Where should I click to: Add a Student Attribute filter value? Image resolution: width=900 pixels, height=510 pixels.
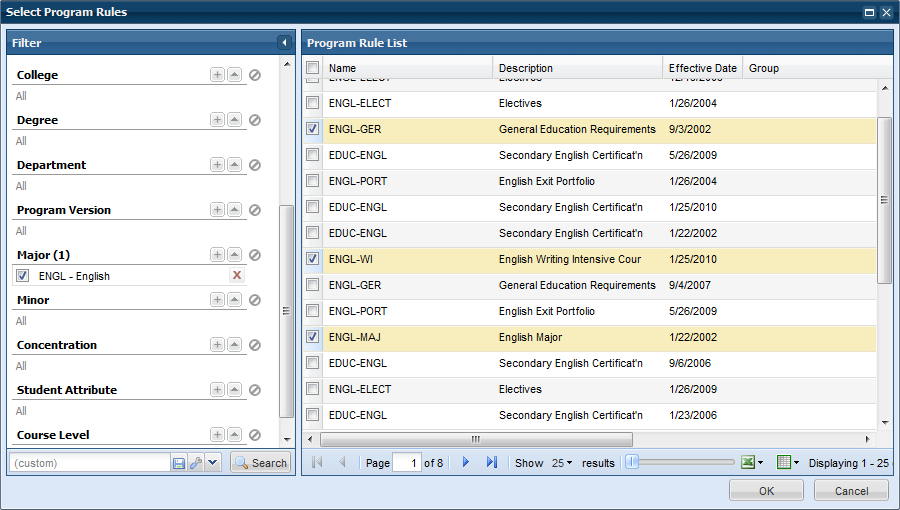(217, 390)
